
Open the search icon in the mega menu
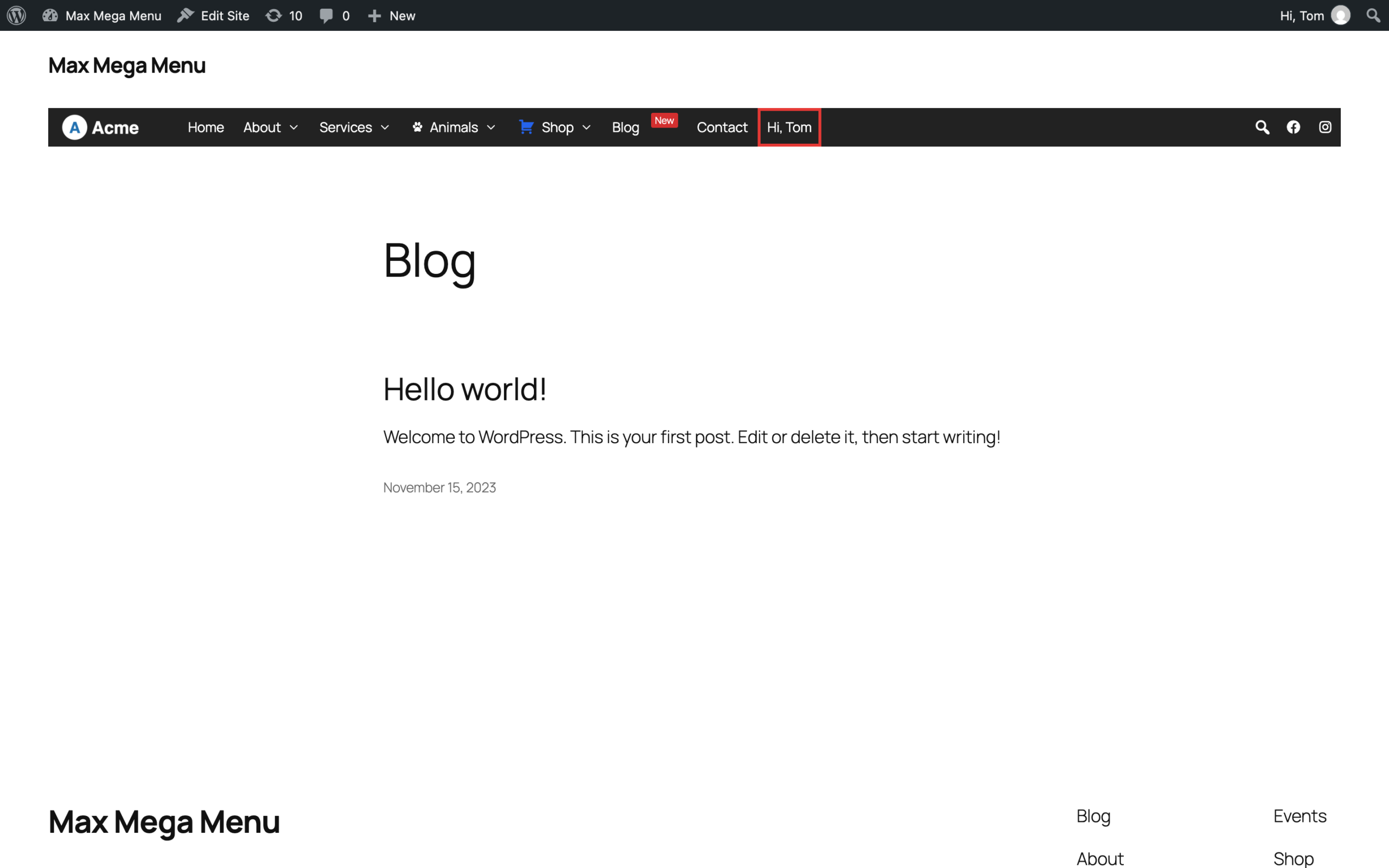click(x=1262, y=127)
